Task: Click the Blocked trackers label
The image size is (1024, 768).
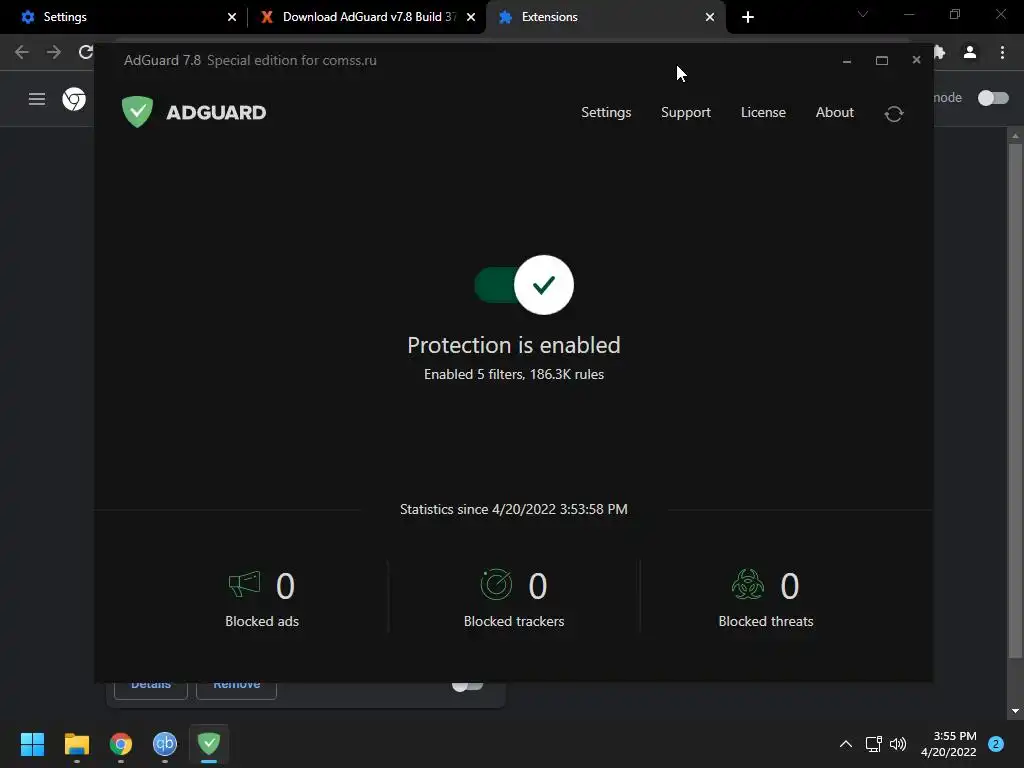Action: point(514,621)
